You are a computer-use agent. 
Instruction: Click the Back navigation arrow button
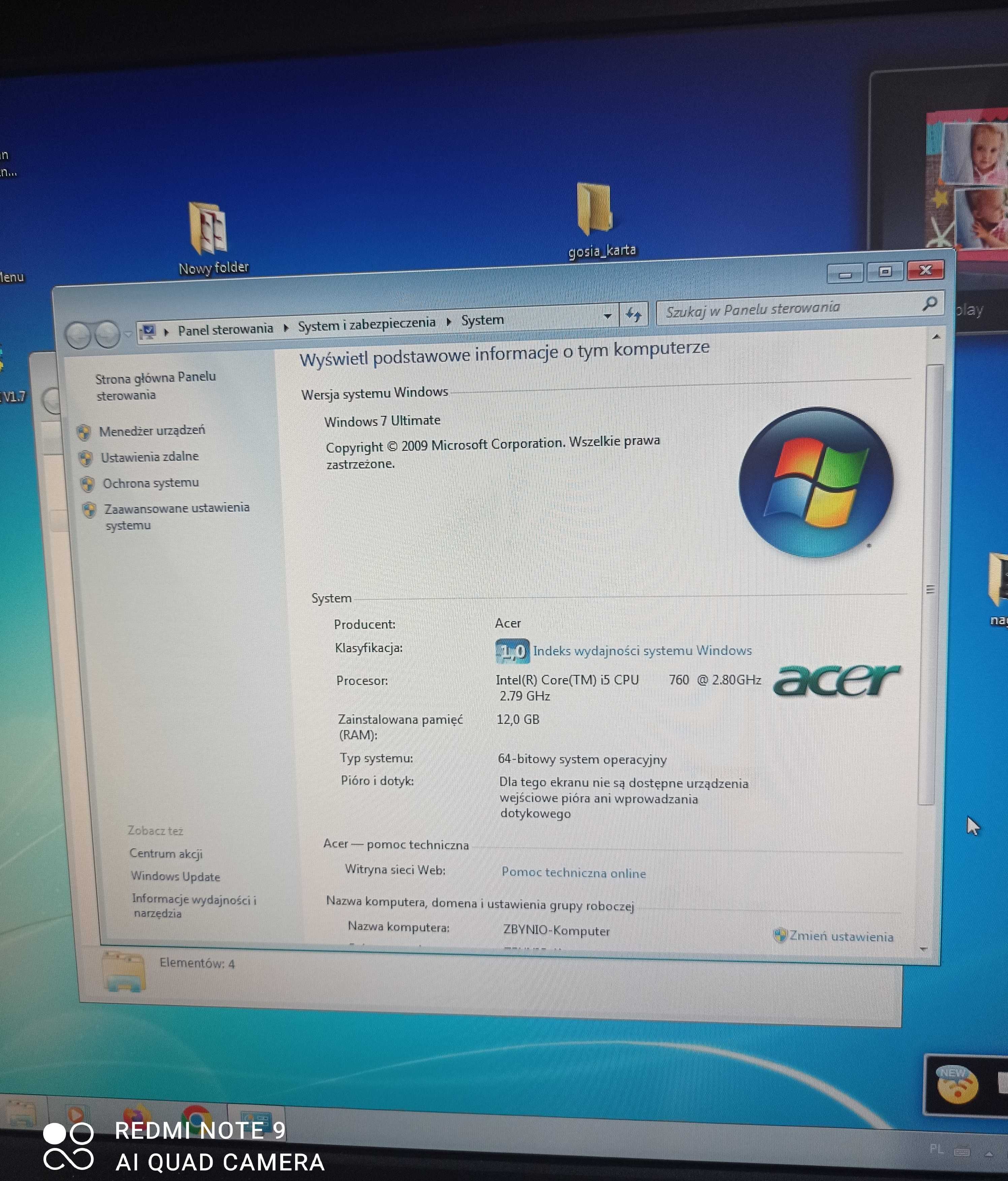point(78,336)
